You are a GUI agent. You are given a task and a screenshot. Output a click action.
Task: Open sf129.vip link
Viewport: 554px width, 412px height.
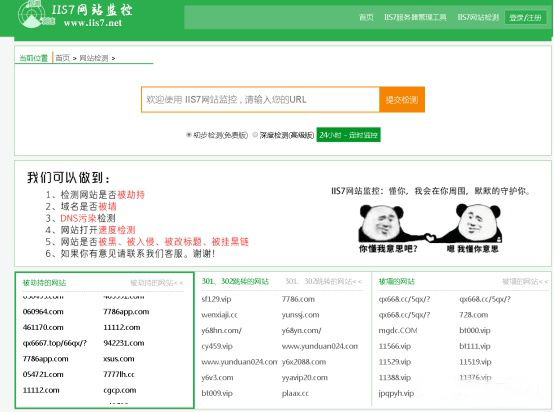click(x=216, y=299)
